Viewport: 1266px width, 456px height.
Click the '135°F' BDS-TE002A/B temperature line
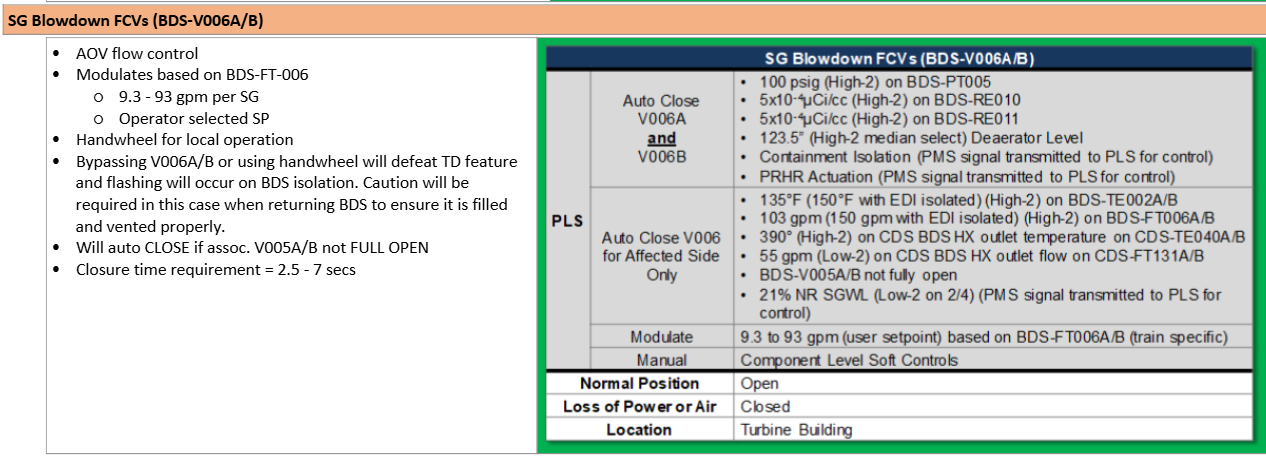tap(987, 199)
